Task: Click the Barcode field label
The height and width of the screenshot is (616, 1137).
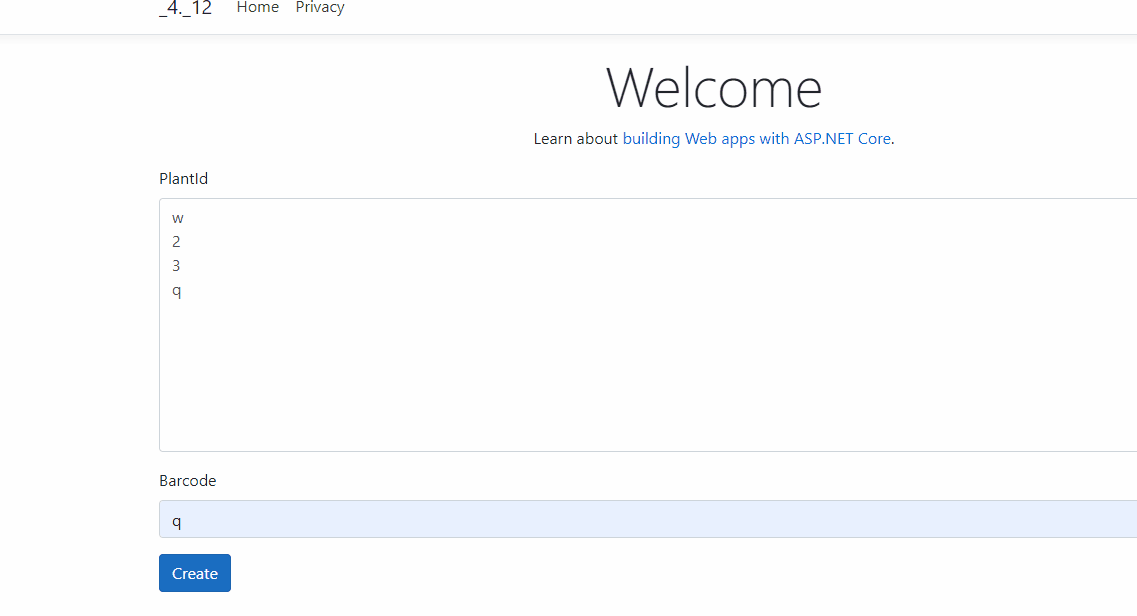Action: click(187, 480)
